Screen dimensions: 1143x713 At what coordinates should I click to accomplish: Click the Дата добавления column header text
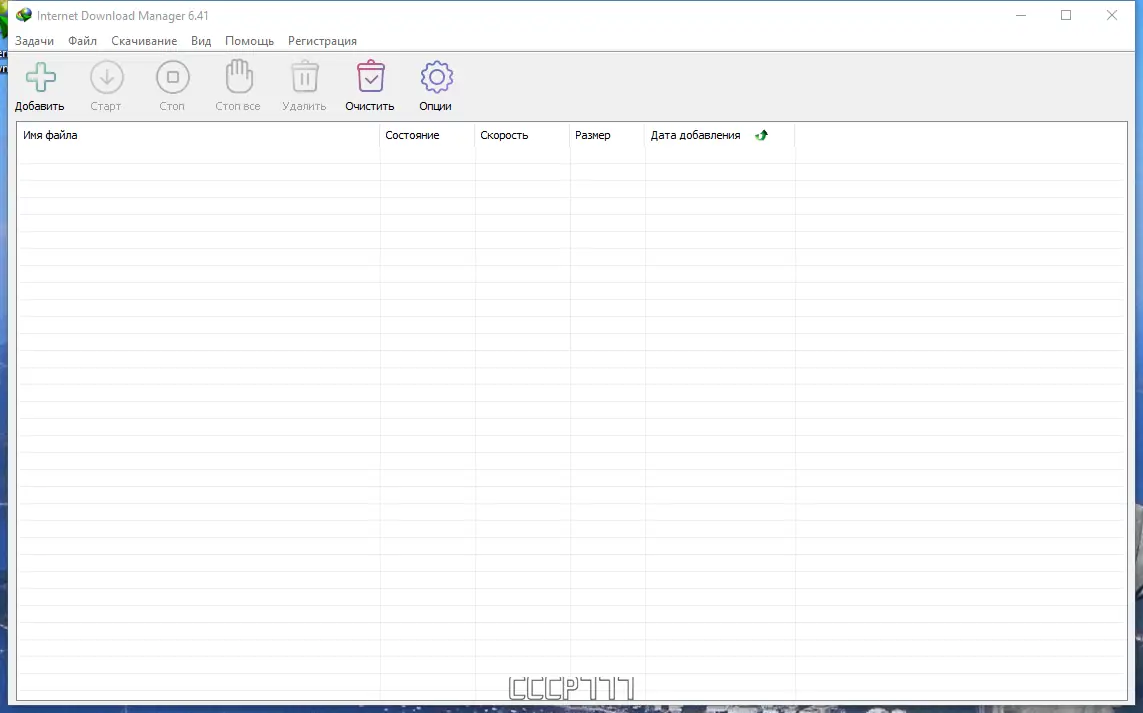[695, 135]
